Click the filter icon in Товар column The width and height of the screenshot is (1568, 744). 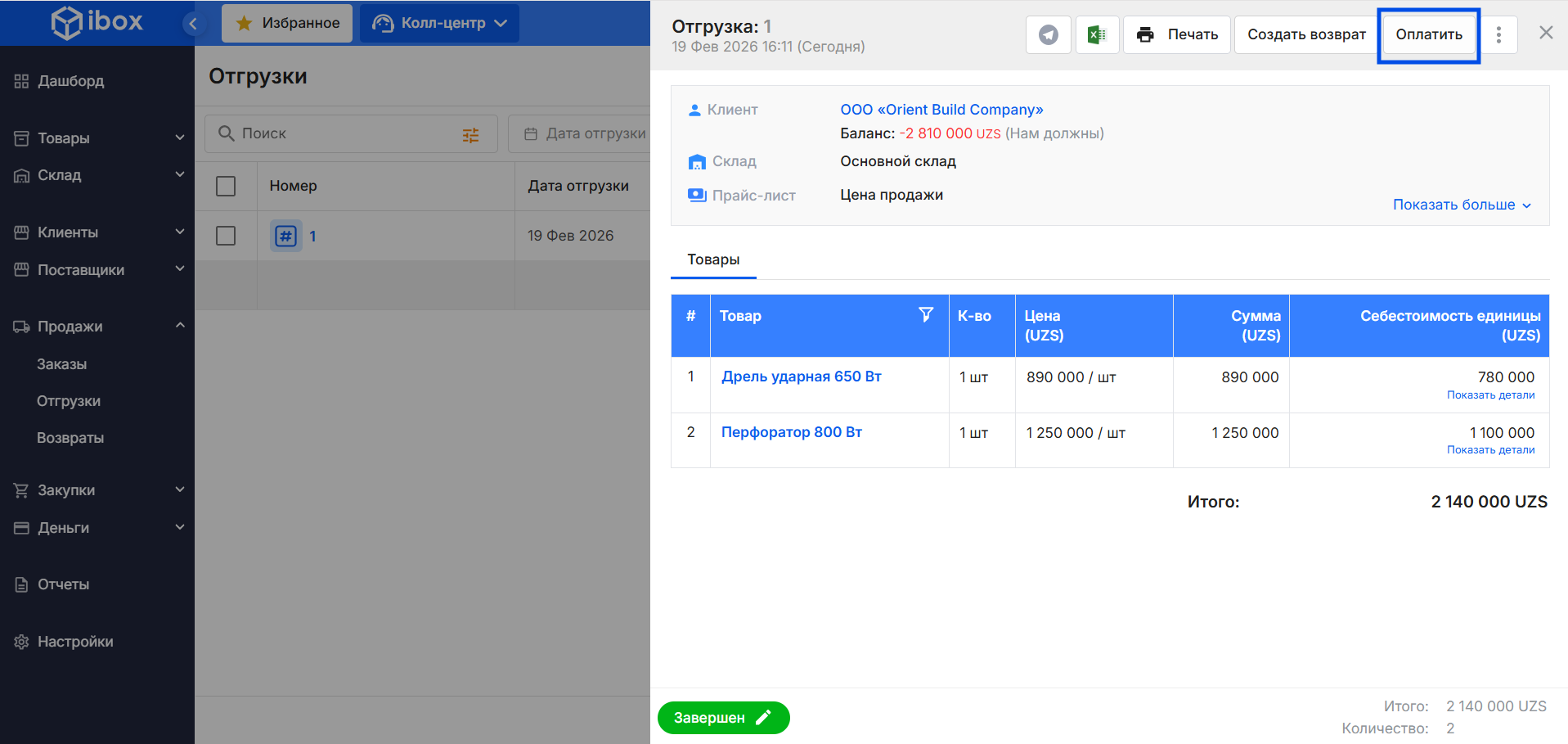click(x=925, y=315)
